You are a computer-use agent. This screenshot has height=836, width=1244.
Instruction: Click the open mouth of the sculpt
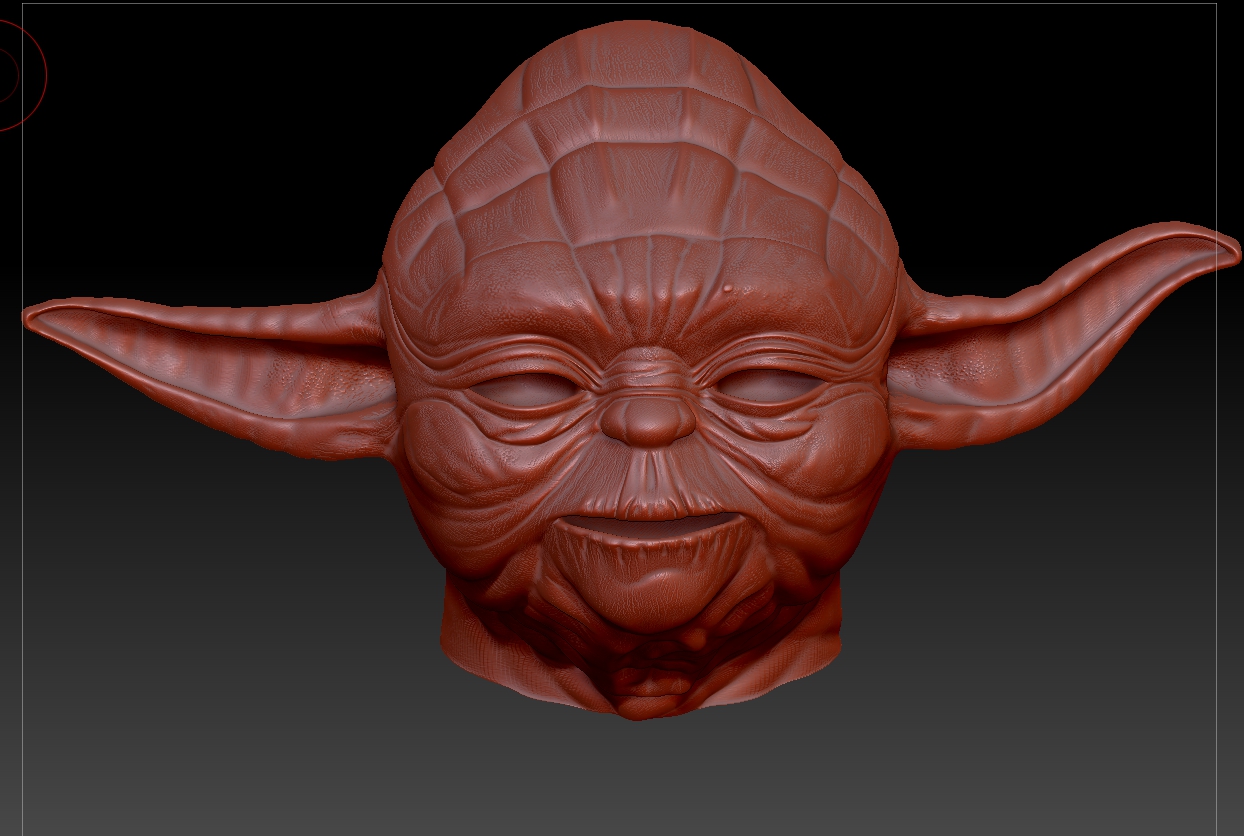click(650, 526)
